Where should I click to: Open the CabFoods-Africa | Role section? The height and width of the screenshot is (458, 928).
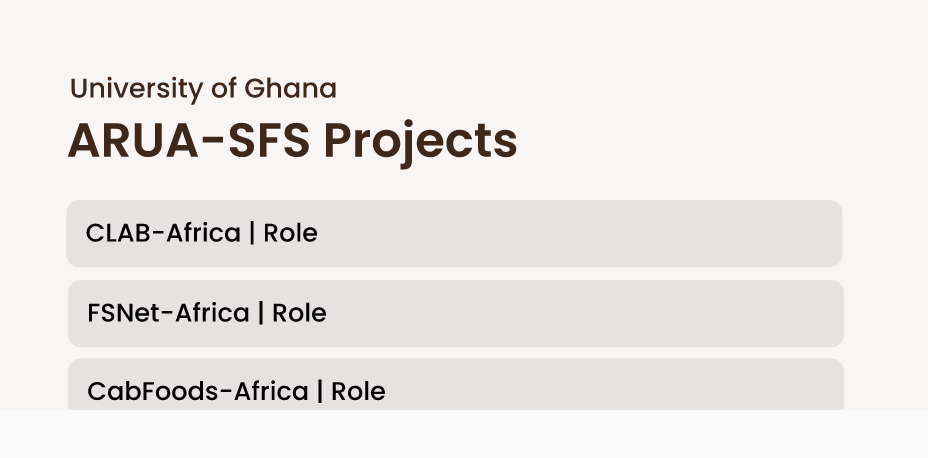(455, 388)
